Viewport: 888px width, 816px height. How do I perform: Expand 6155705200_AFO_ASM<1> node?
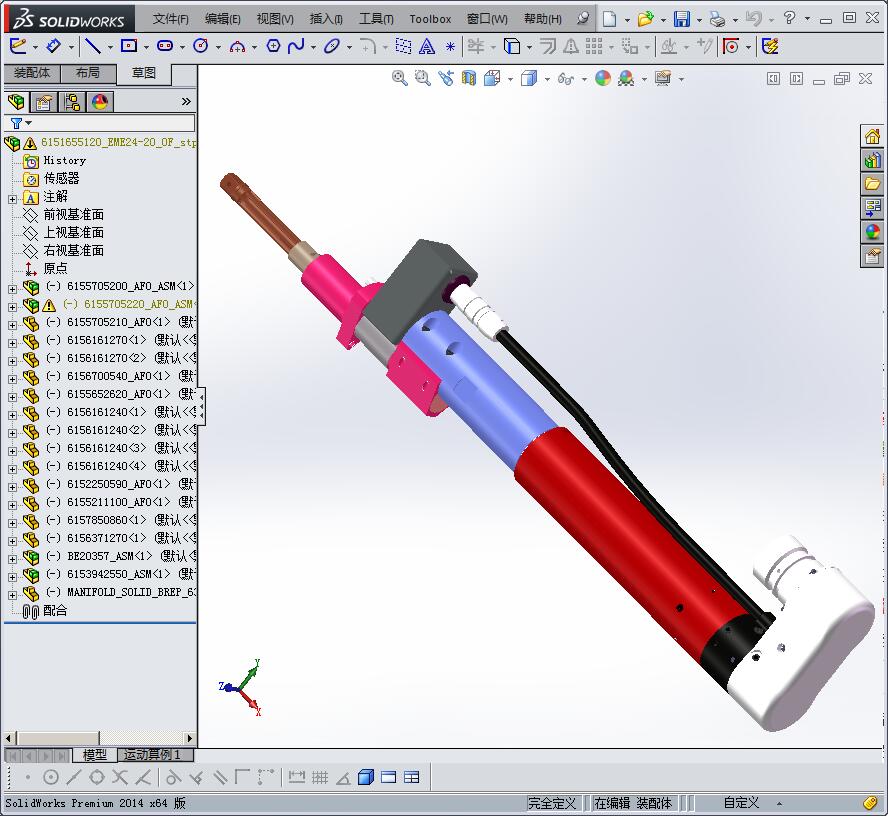tap(12, 289)
